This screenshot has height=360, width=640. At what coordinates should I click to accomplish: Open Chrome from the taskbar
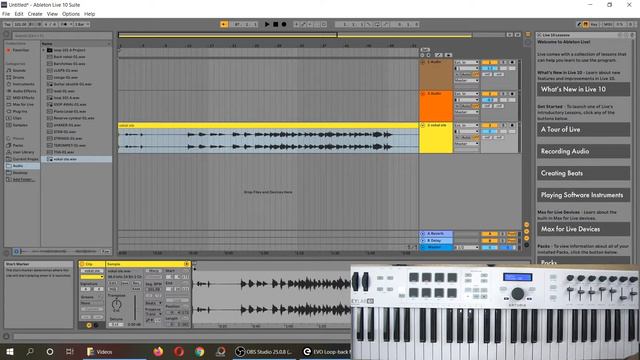tap(199, 351)
